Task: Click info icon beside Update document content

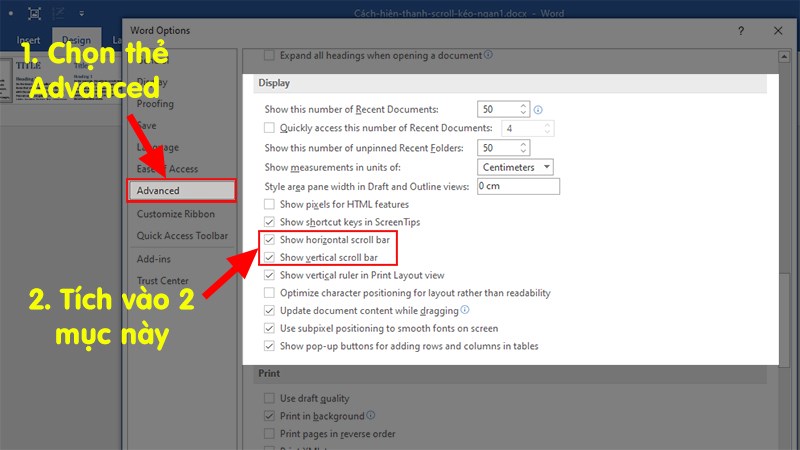Action: tap(465, 310)
